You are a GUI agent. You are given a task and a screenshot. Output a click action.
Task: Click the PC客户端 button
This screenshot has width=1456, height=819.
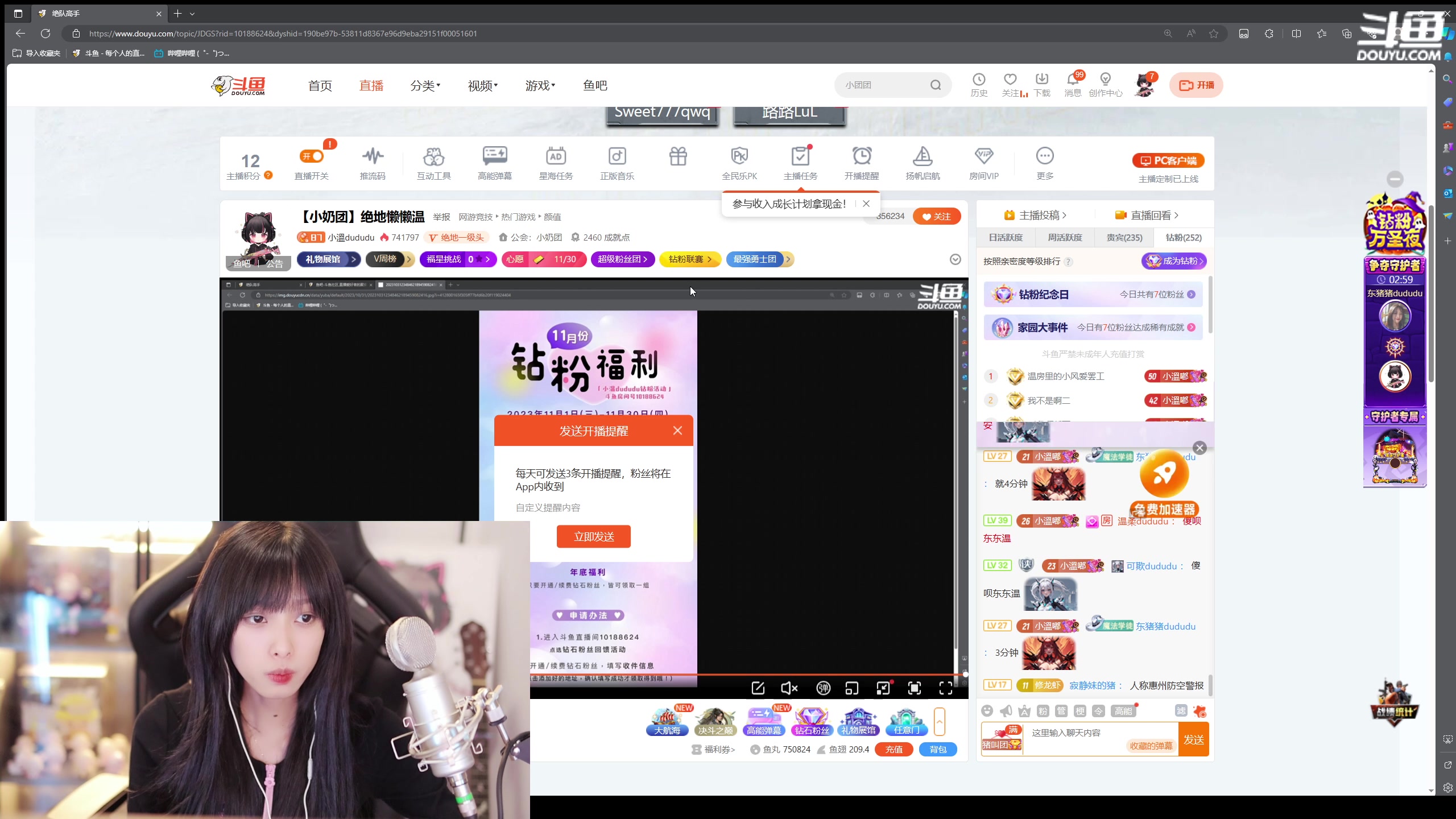(x=1168, y=160)
